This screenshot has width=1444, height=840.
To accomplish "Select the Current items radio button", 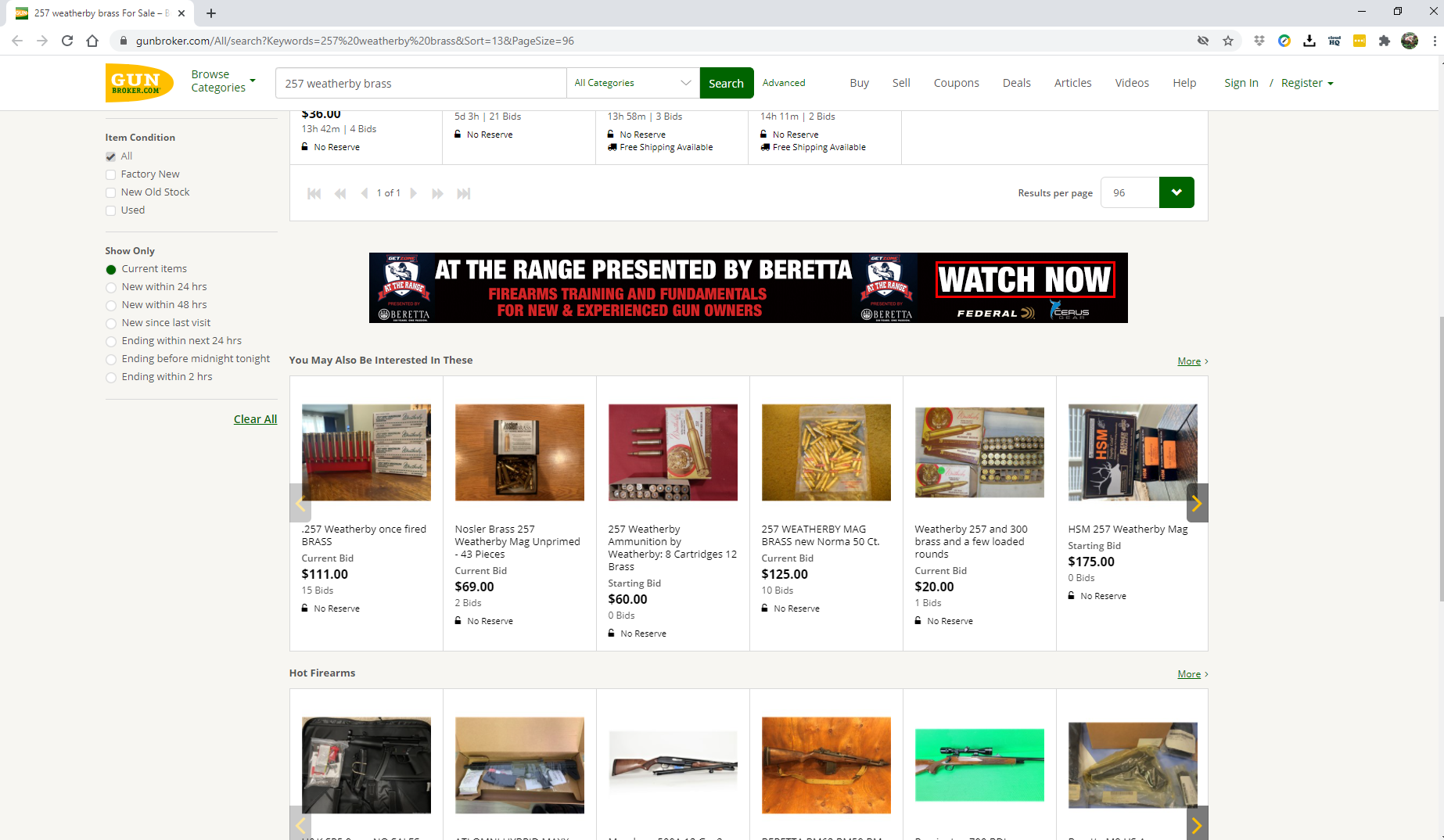I will click(x=111, y=269).
